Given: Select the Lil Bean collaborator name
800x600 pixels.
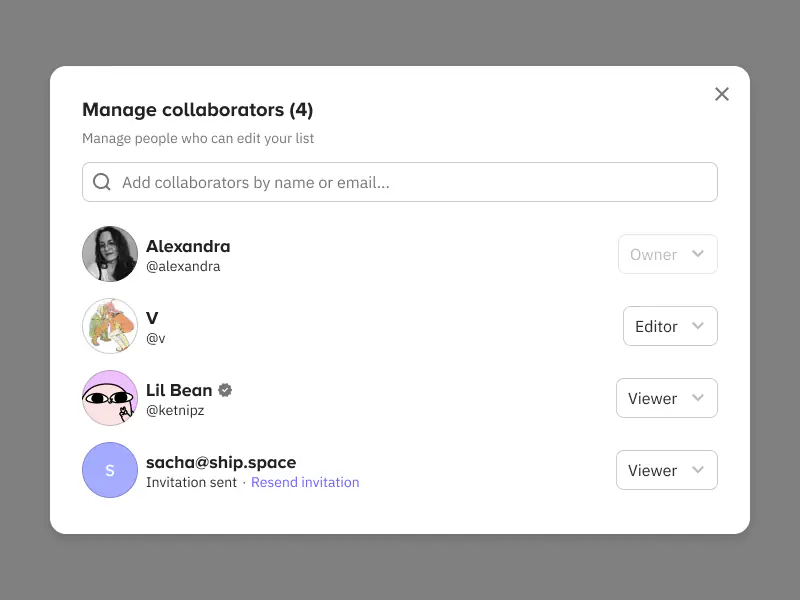Looking at the screenshot, I should pyautogui.click(x=179, y=390).
